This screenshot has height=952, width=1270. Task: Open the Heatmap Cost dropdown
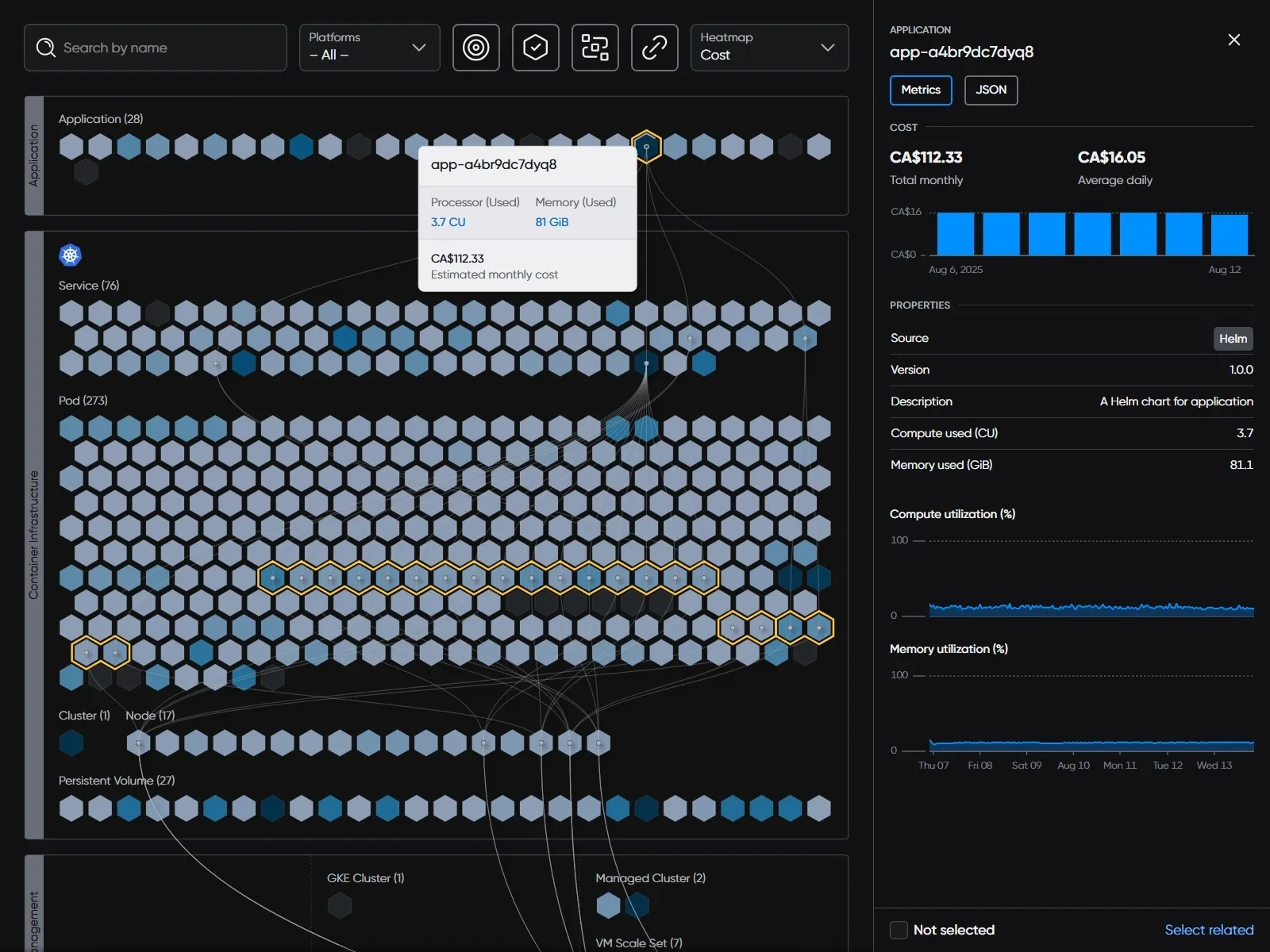[x=769, y=48]
